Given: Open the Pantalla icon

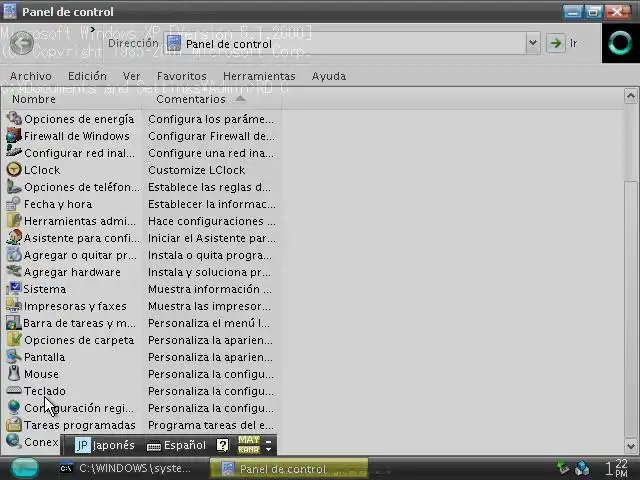Looking at the screenshot, I should coord(14,357).
